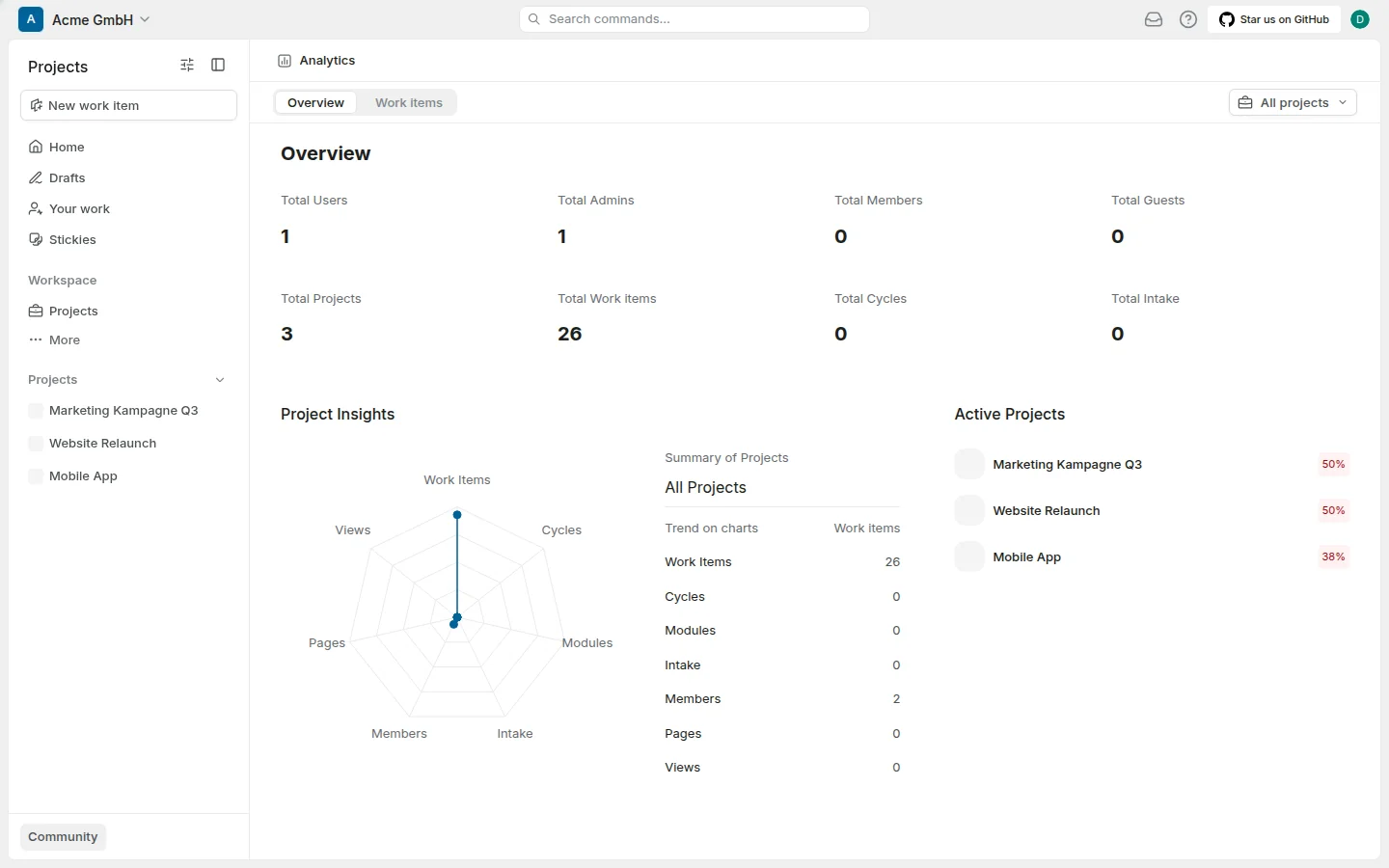Expand the More workspace options
The height and width of the screenshot is (868, 1389).
pos(128,339)
